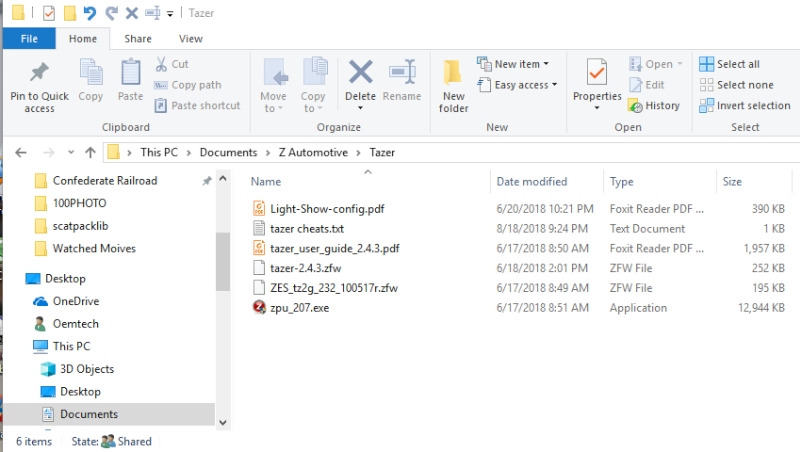Click the Paste clipboard icon
800x452 pixels.
[131, 71]
